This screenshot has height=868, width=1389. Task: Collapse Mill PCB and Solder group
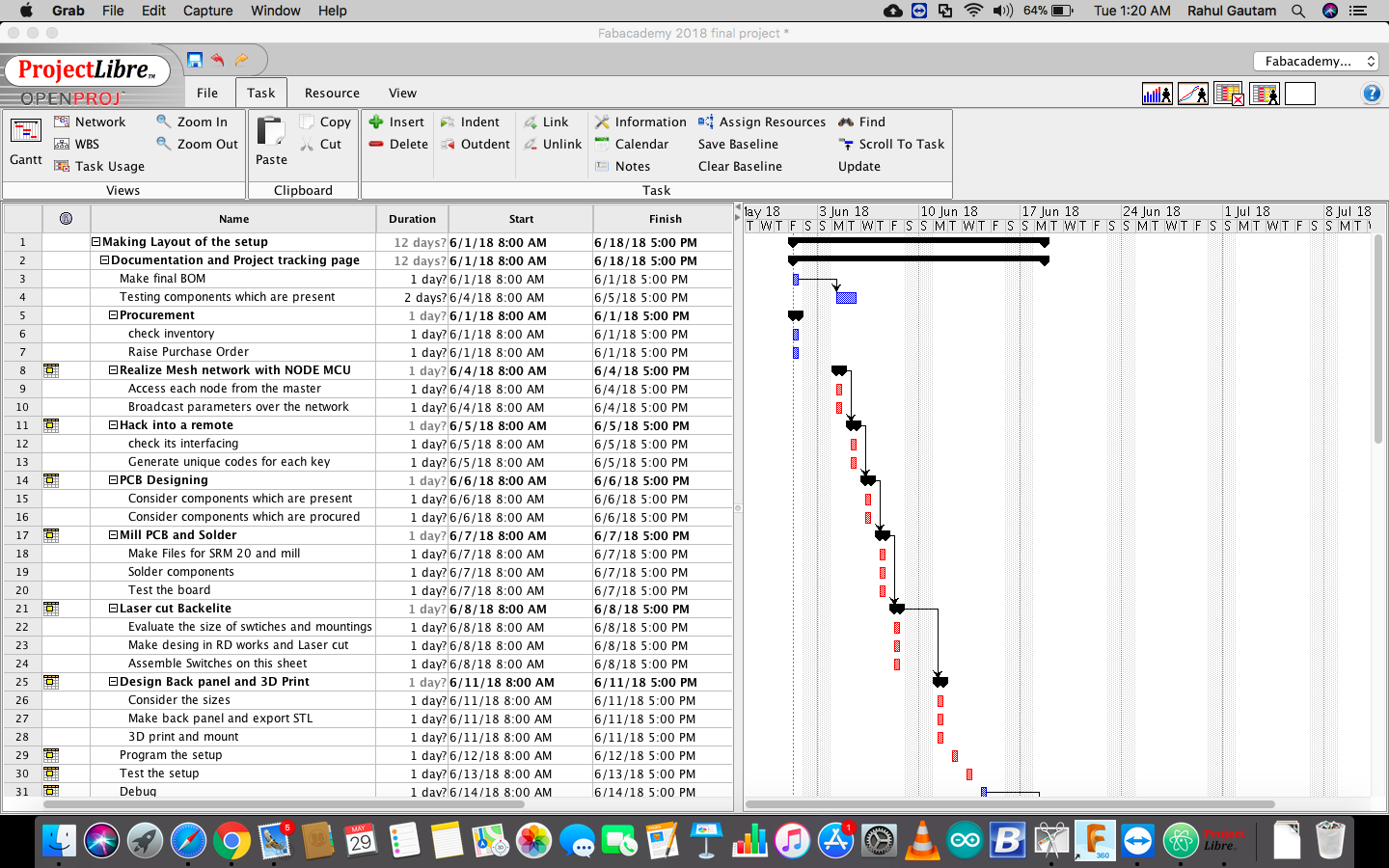click(114, 535)
